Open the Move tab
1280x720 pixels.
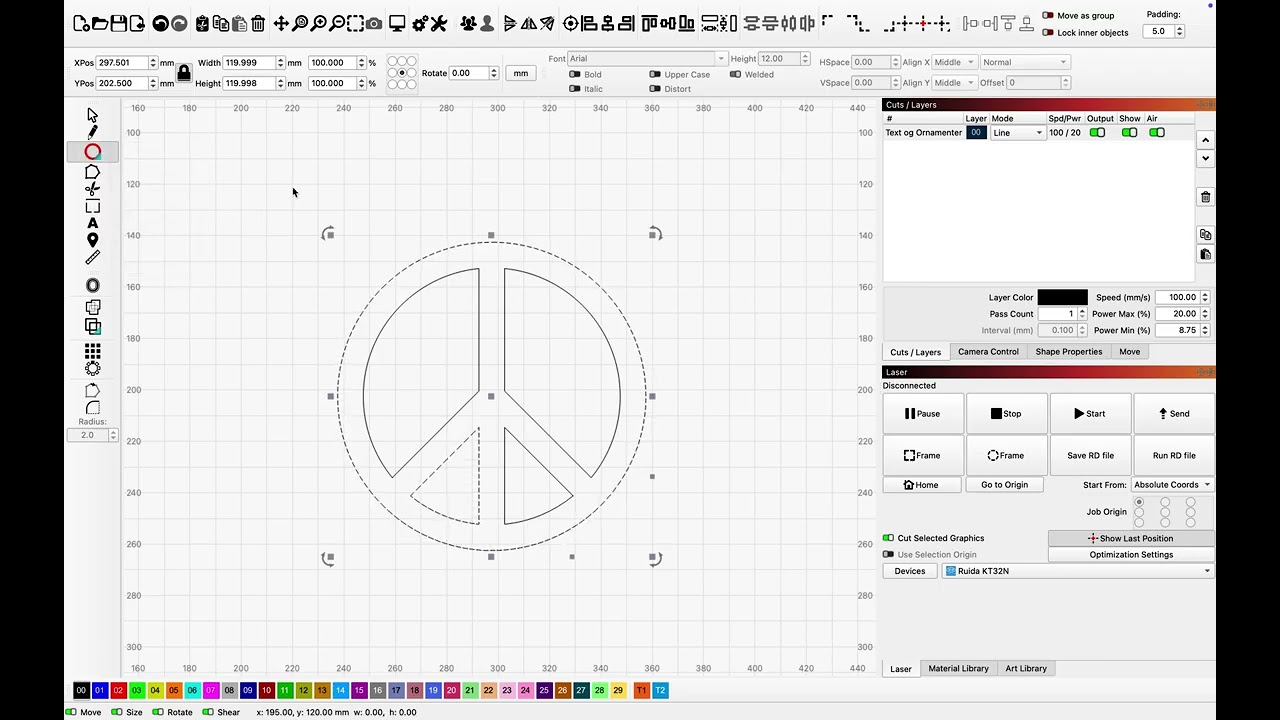(x=1129, y=352)
